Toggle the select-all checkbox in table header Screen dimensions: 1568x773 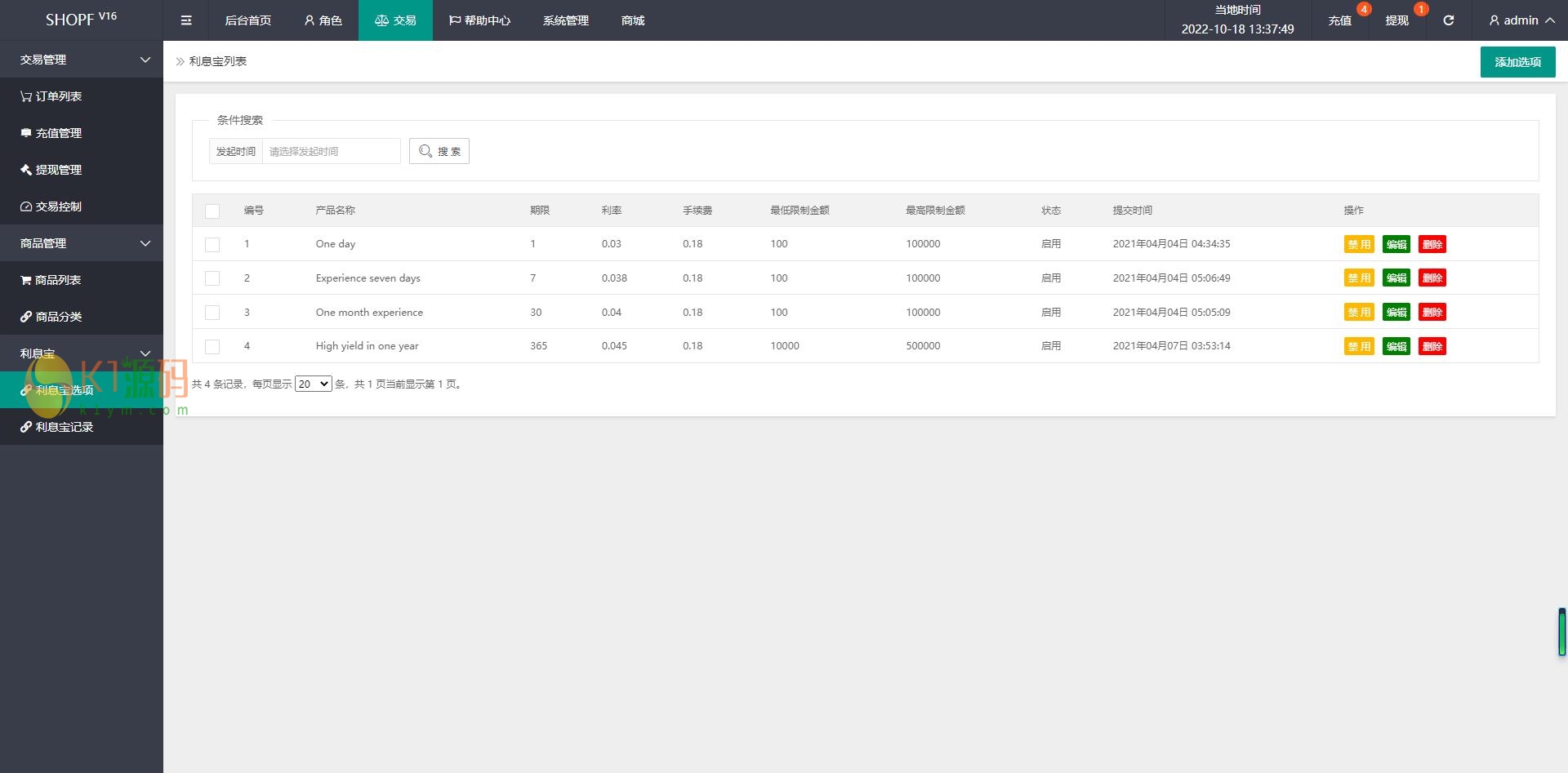212,211
